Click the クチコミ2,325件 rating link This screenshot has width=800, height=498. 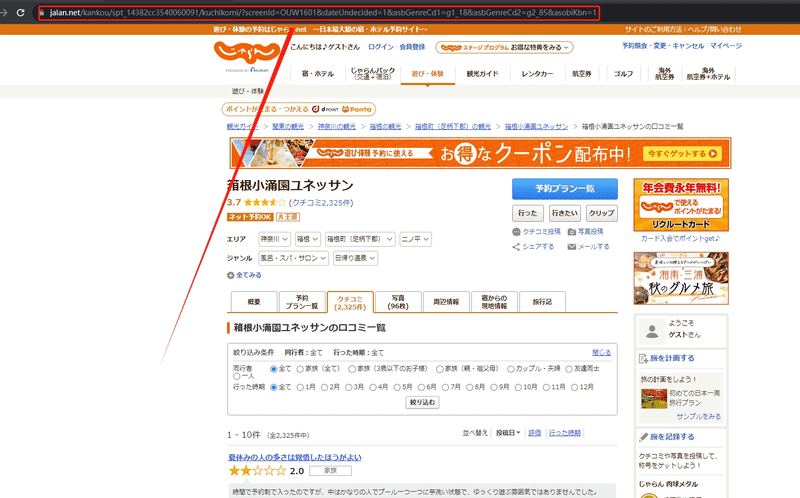[x=321, y=203]
